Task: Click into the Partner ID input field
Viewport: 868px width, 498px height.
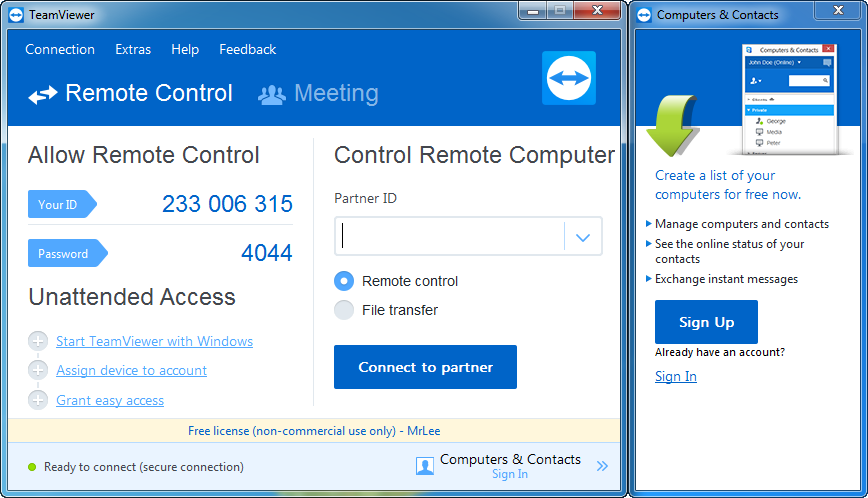Action: tap(450, 236)
